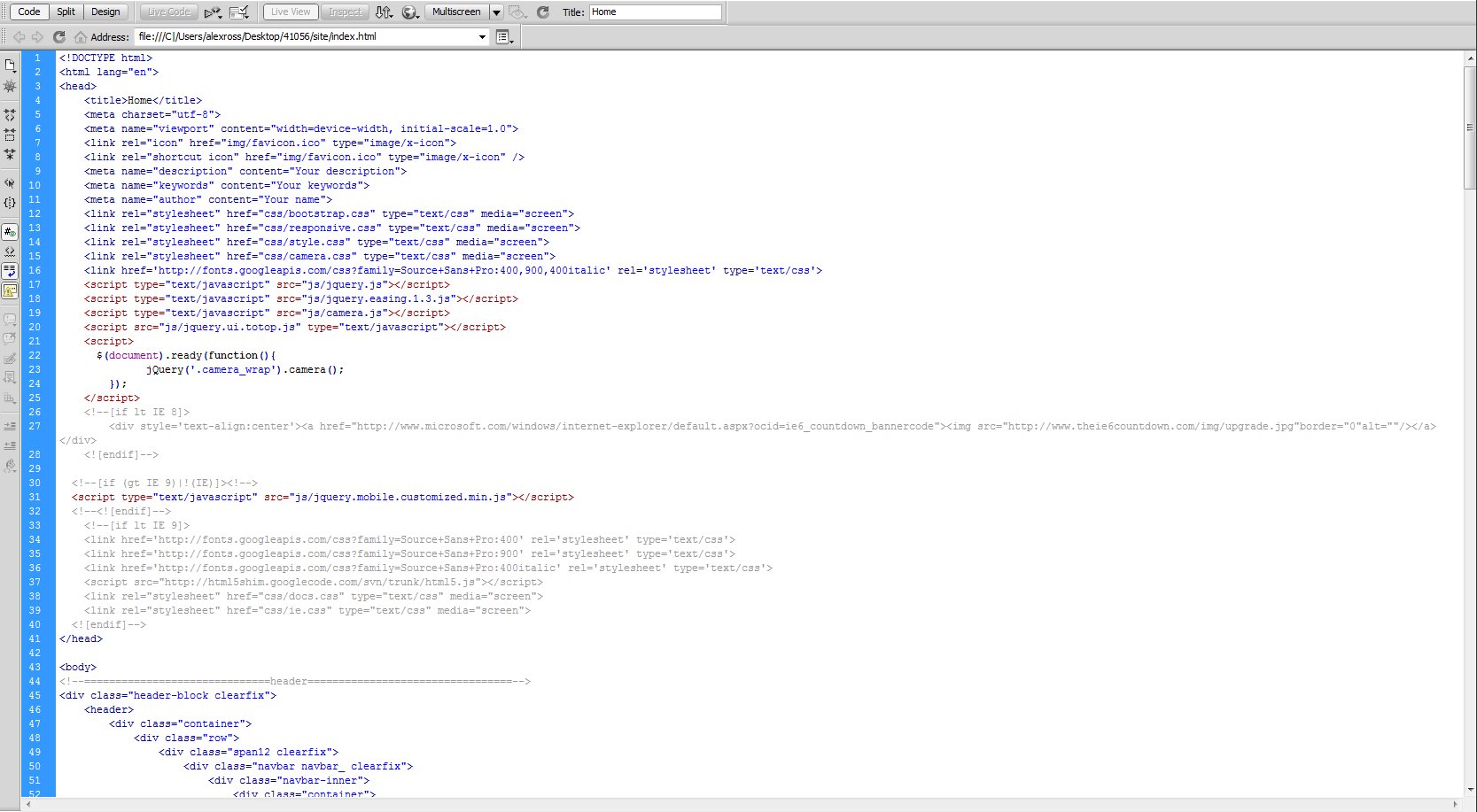1477x812 pixels.
Task: Click the Expand All icon in the sidebar
Action: (x=10, y=154)
